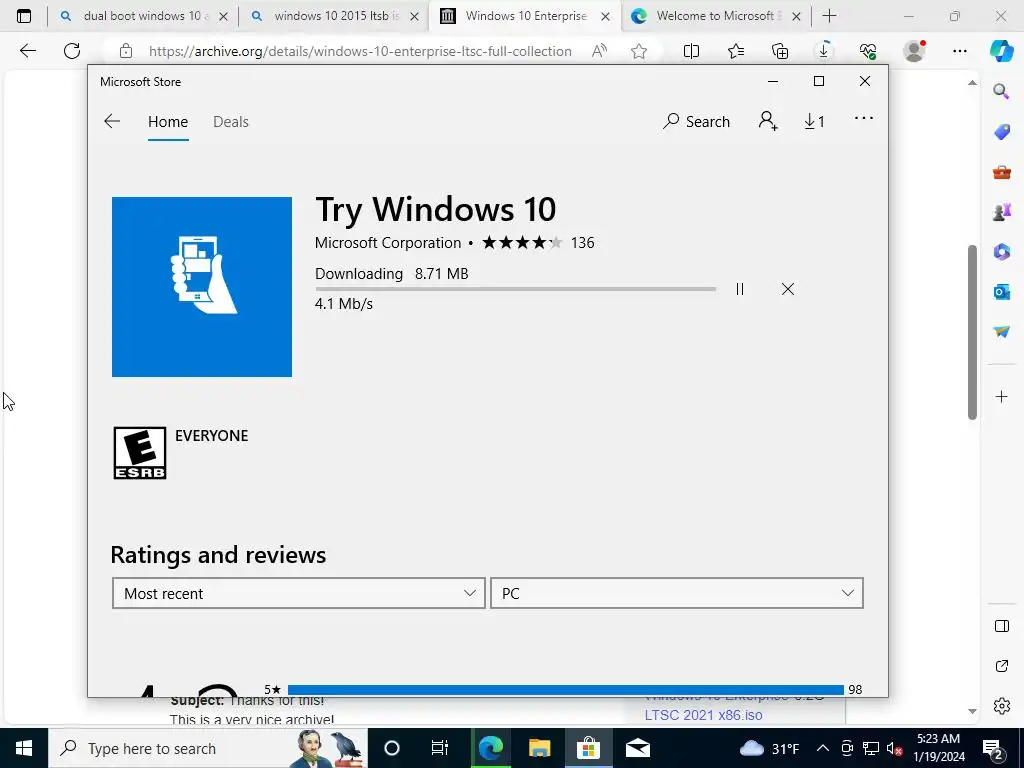This screenshot has width=1024, height=768.
Task: Click the Try Windows 10 app tile
Action: click(202, 287)
